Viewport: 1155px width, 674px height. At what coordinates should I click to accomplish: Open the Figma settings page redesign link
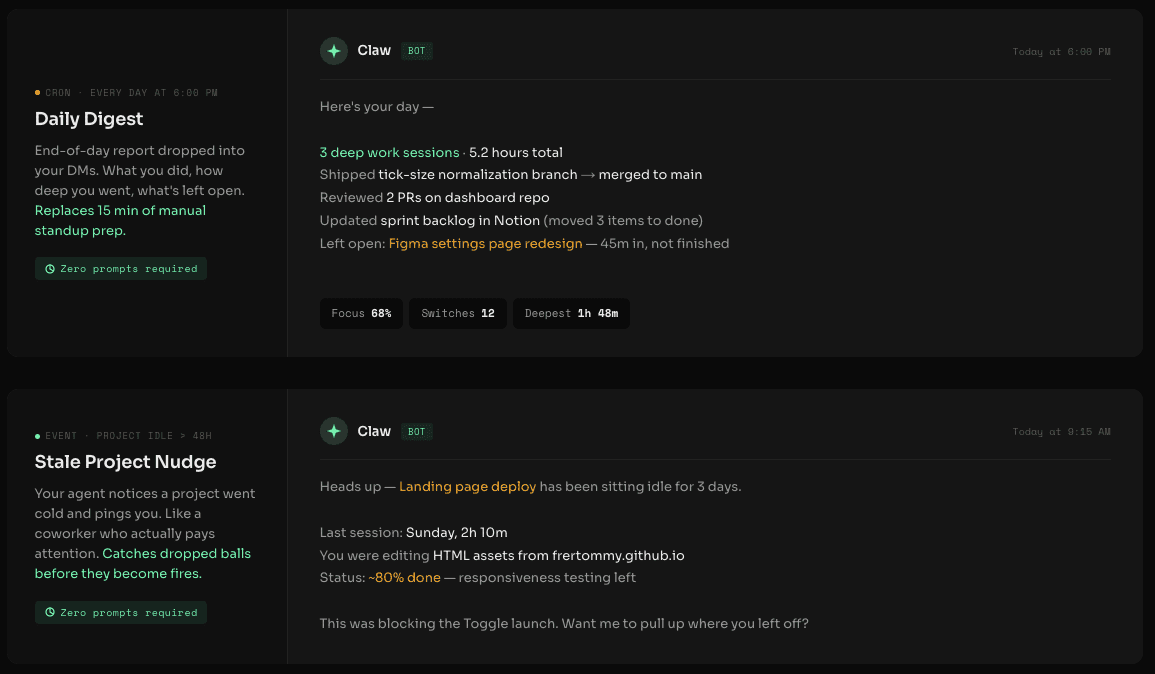pyautogui.click(x=485, y=244)
